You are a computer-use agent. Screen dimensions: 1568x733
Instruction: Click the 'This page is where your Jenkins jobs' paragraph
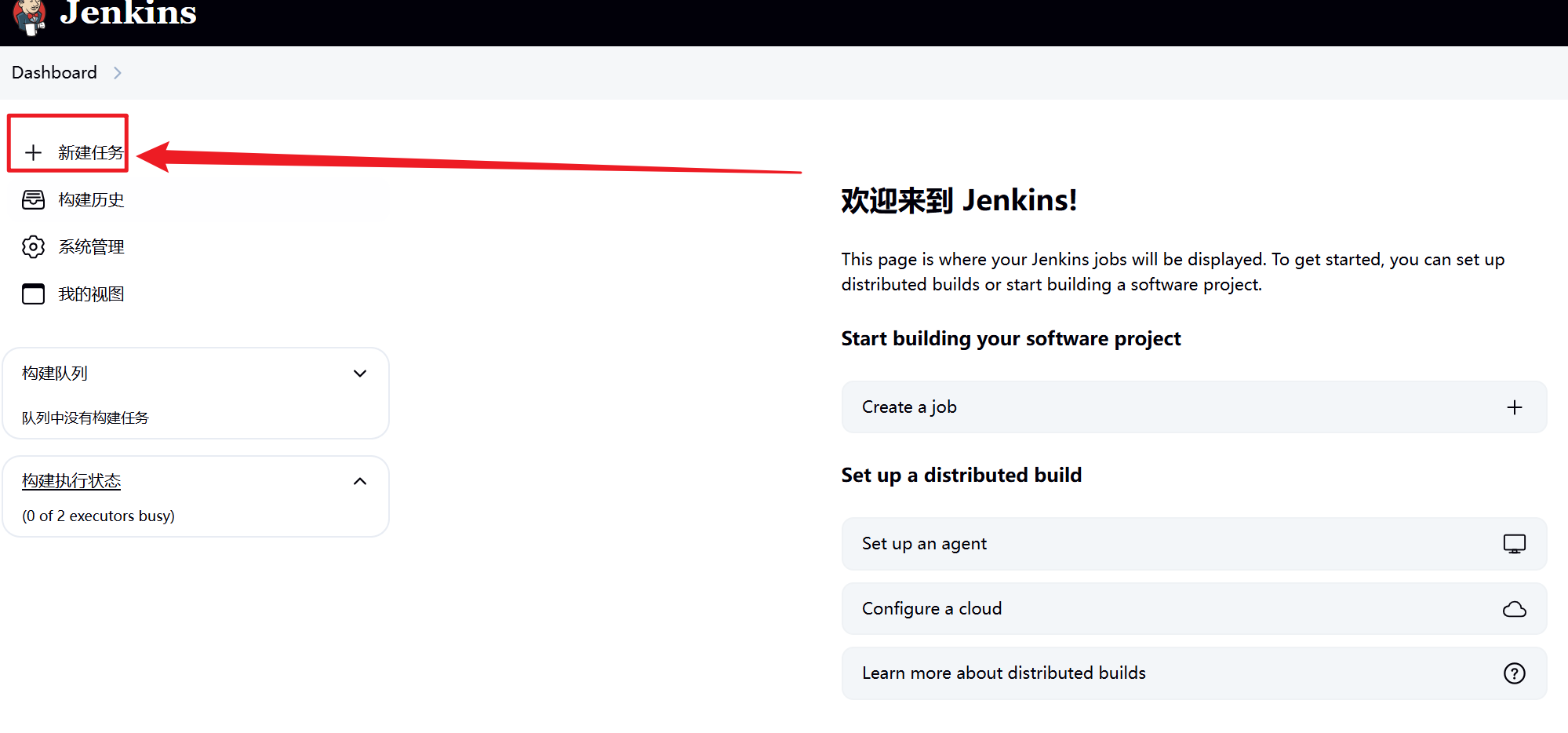(x=1173, y=272)
